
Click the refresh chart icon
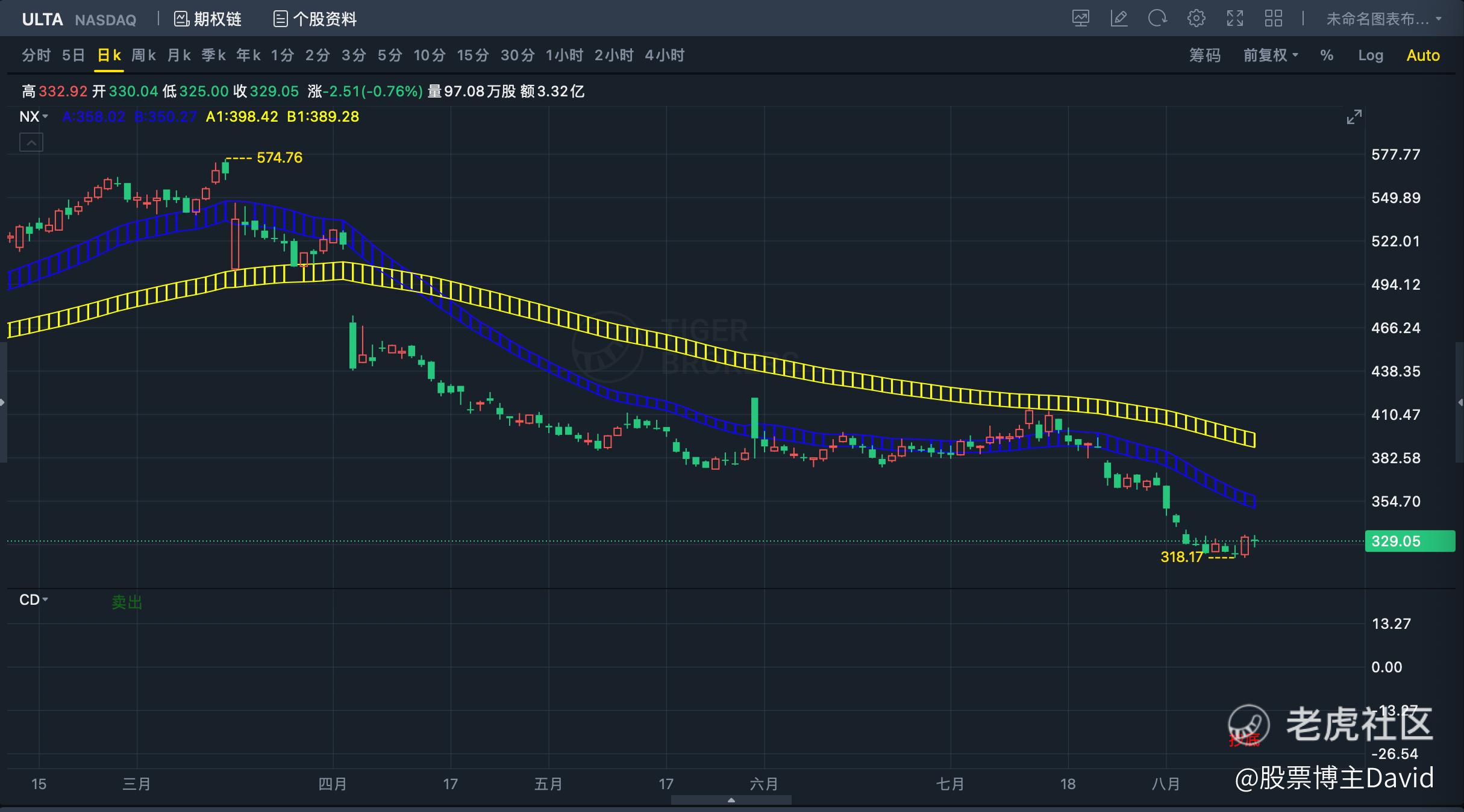pos(1157,19)
